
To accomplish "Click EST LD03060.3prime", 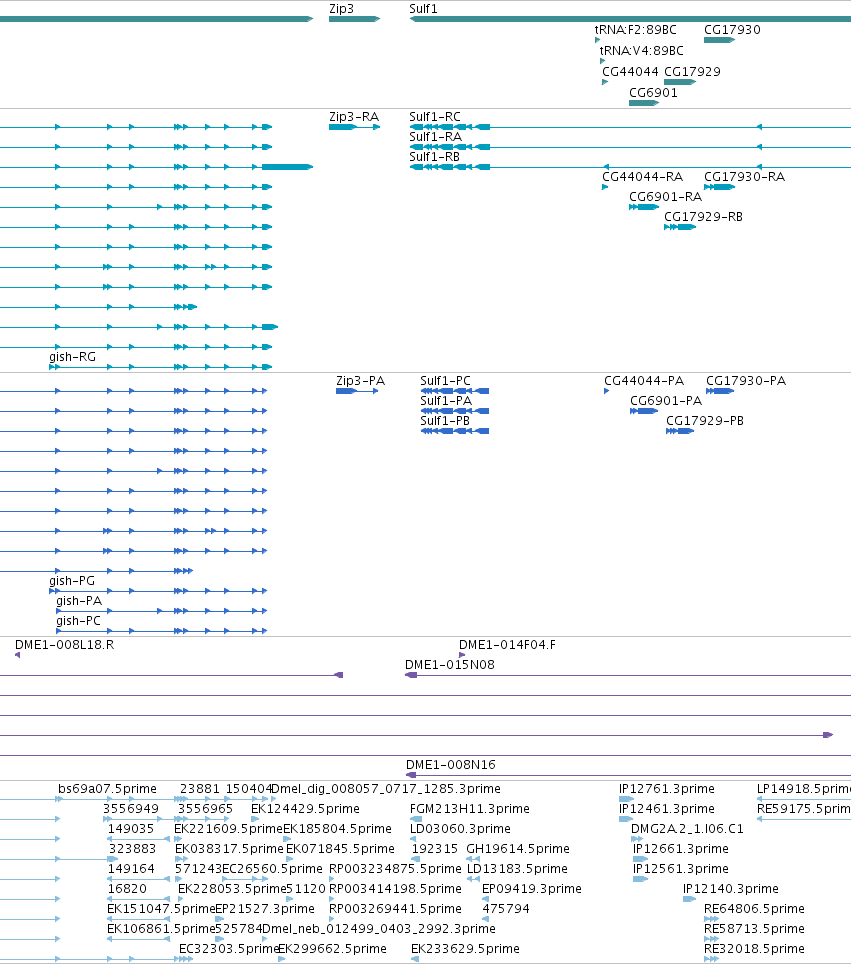I will (460, 829).
